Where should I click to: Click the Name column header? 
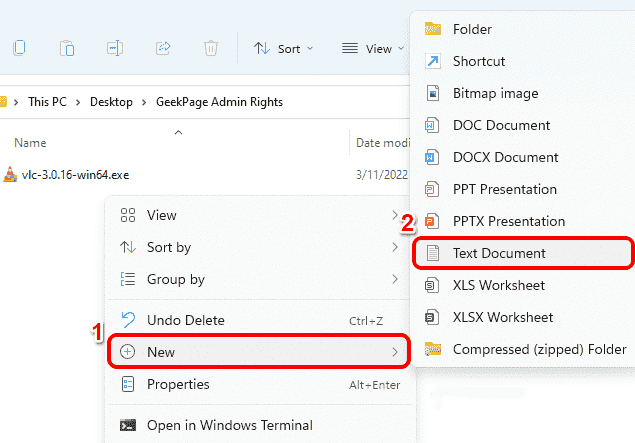click(30, 143)
